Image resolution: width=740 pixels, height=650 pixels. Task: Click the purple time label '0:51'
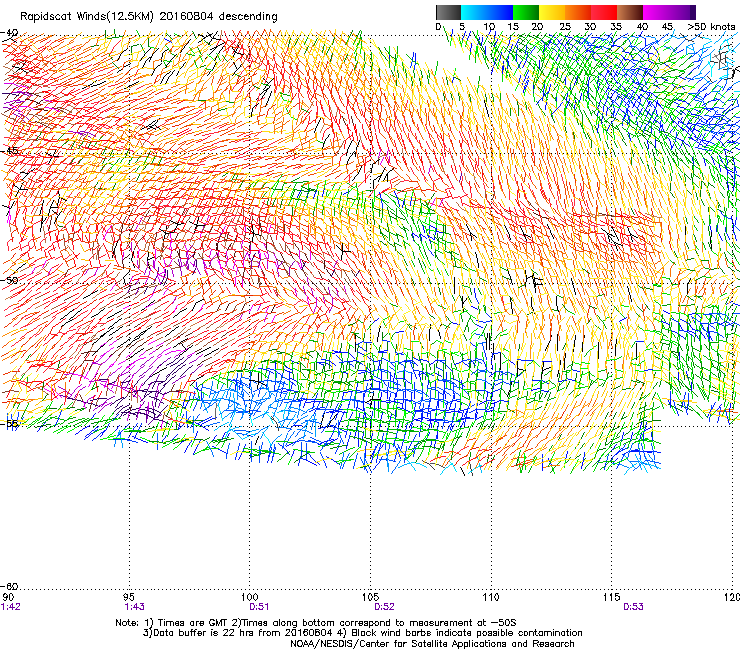pyautogui.click(x=259, y=607)
